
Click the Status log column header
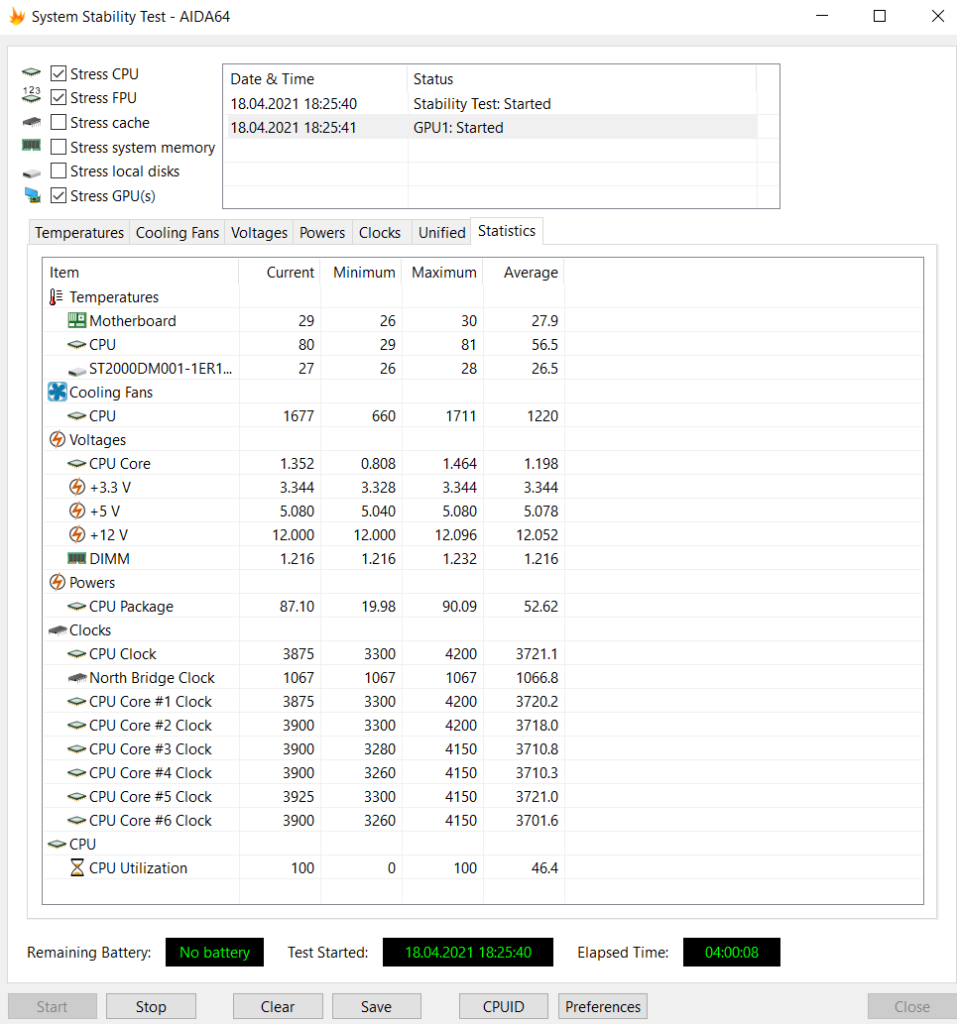(582, 78)
